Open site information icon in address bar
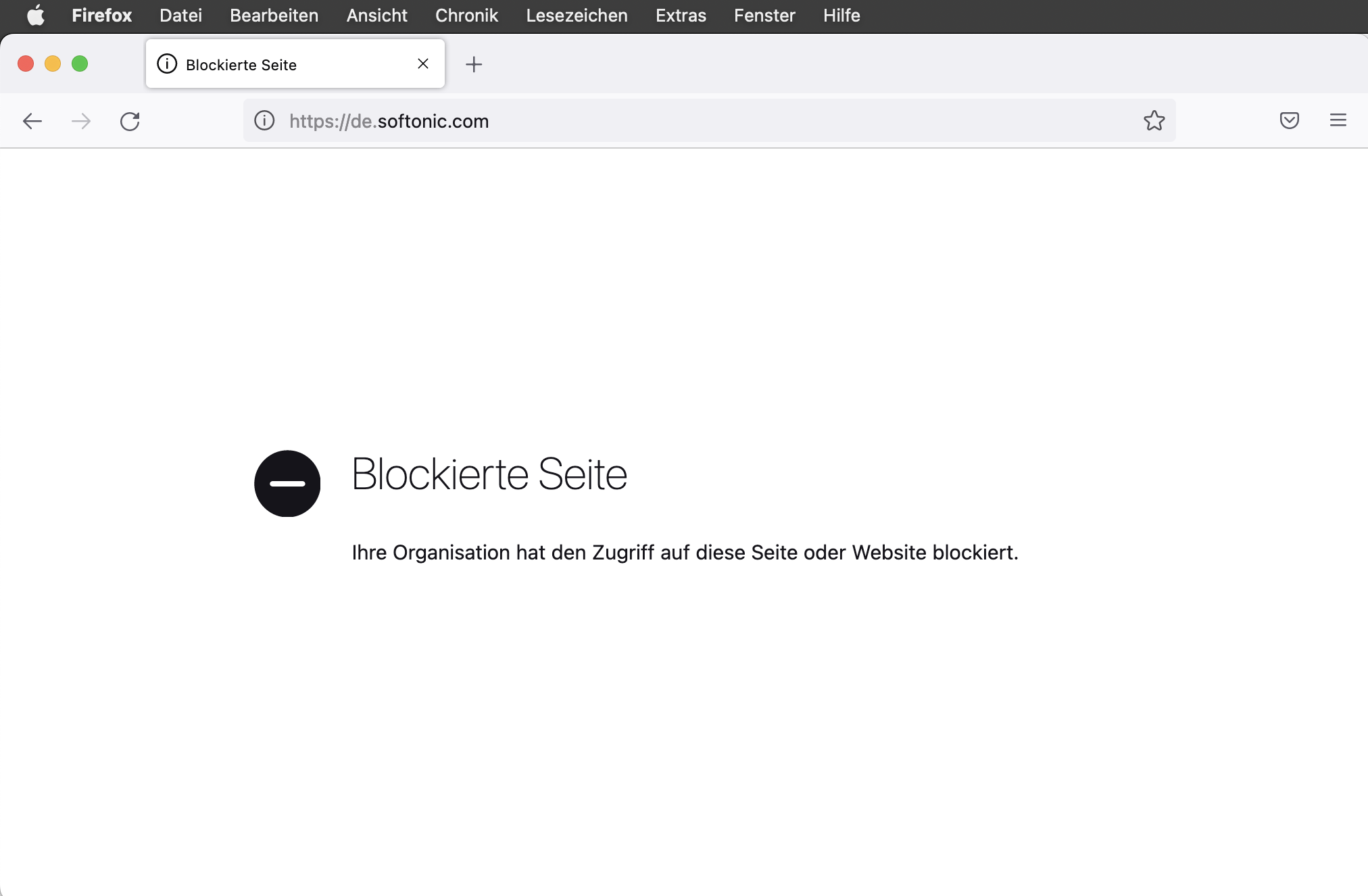This screenshot has height=896, width=1368. [264, 121]
